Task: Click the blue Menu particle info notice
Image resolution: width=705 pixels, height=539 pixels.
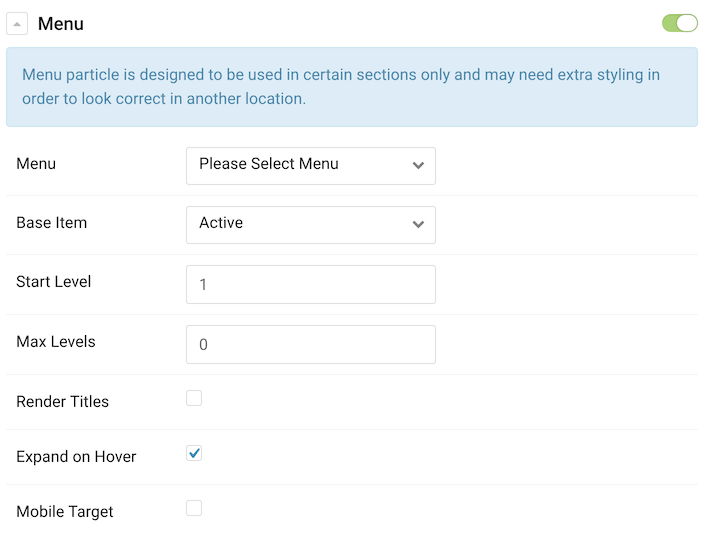Action: point(351,87)
